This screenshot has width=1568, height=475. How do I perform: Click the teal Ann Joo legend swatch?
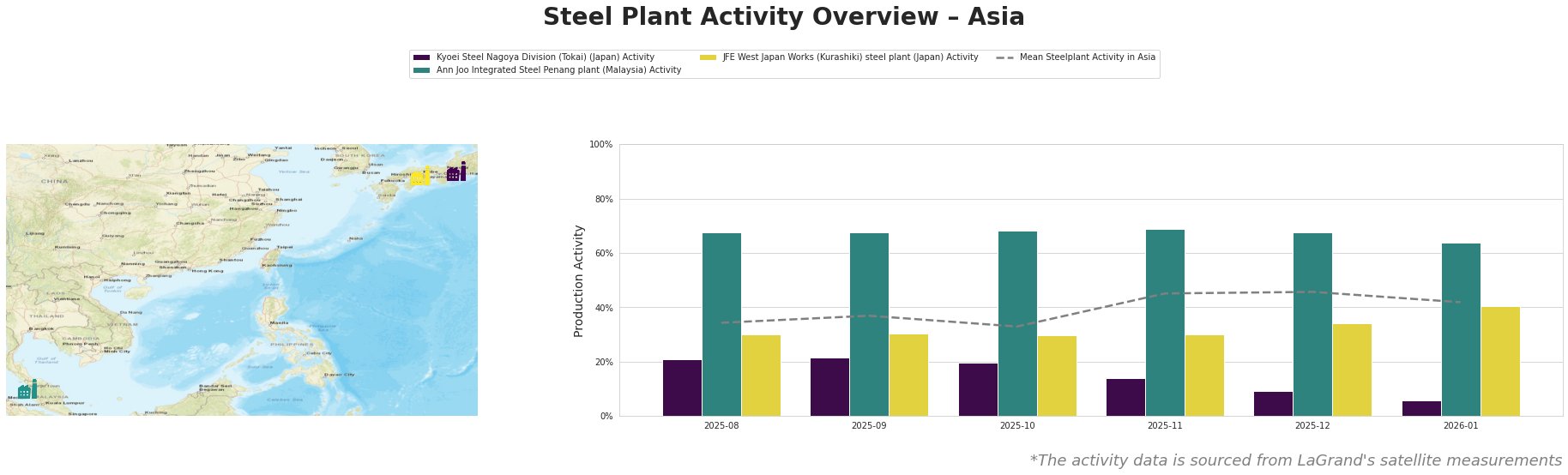pos(422,70)
